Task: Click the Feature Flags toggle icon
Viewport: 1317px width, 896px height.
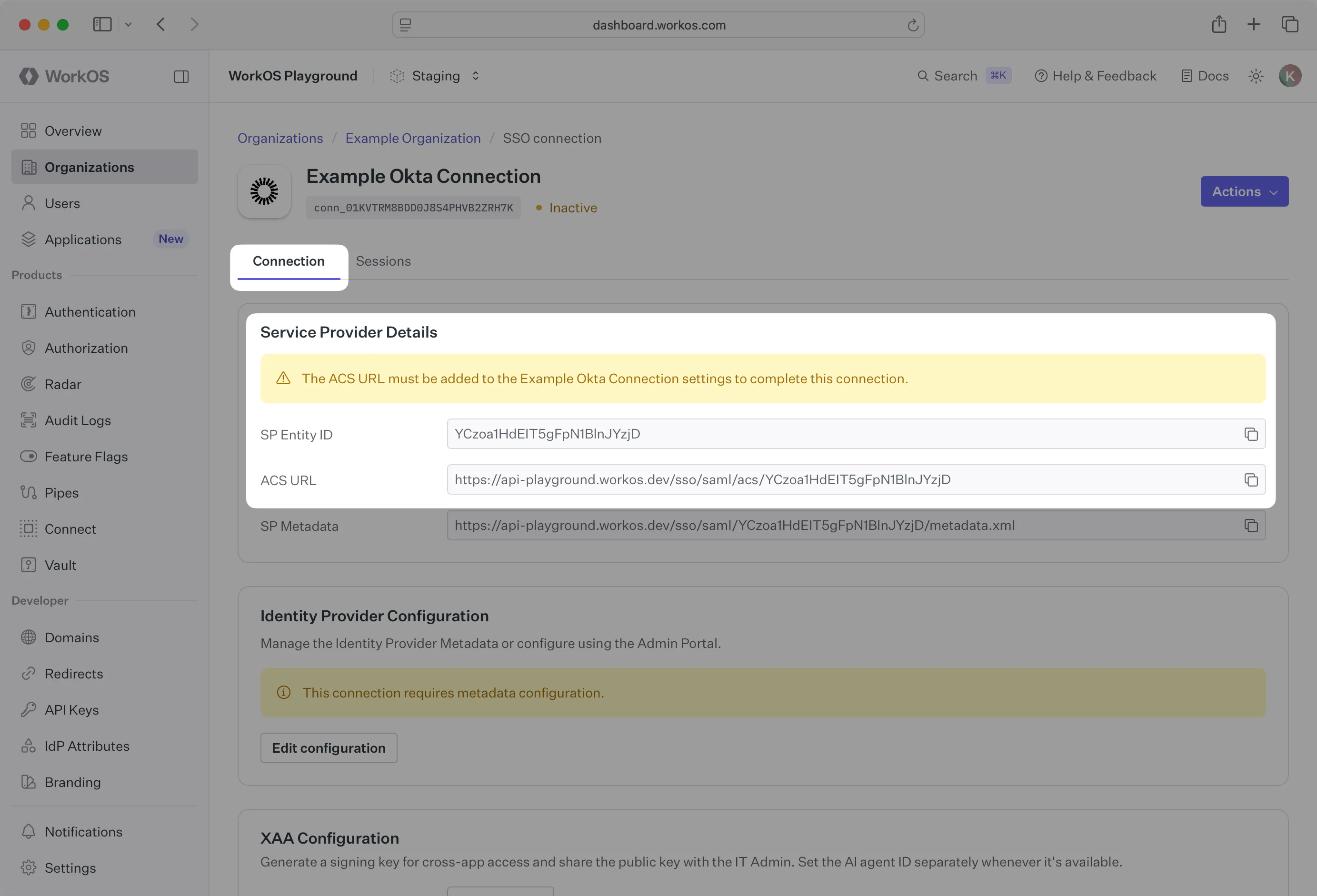Action: pyautogui.click(x=29, y=456)
